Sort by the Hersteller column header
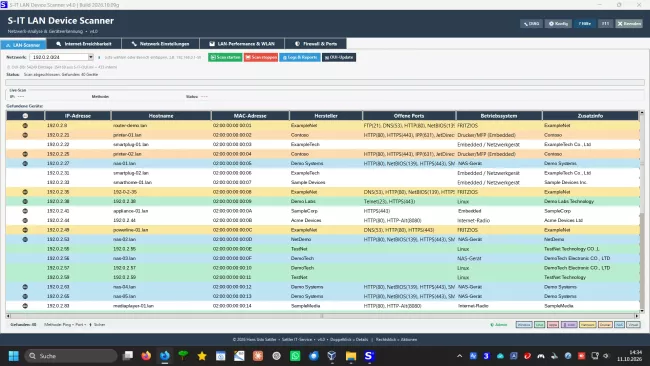 pyautogui.click(x=326, y=116)
